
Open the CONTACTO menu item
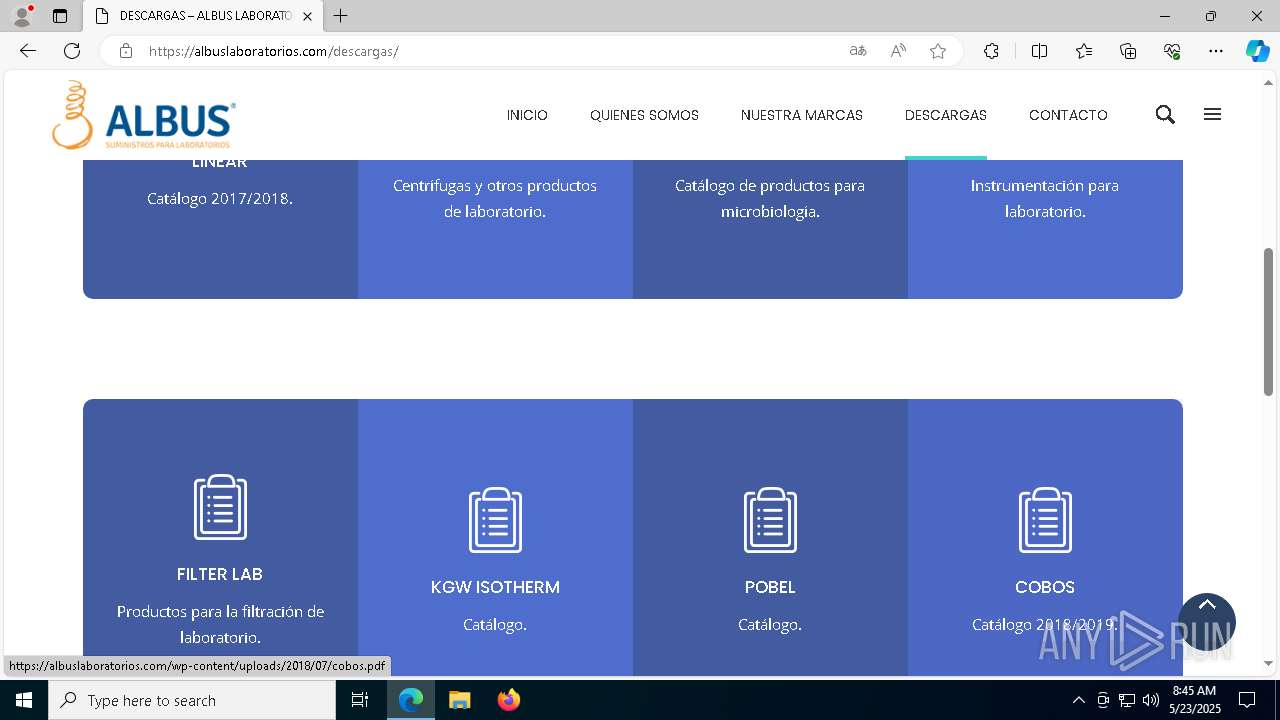pos(1068,115)
